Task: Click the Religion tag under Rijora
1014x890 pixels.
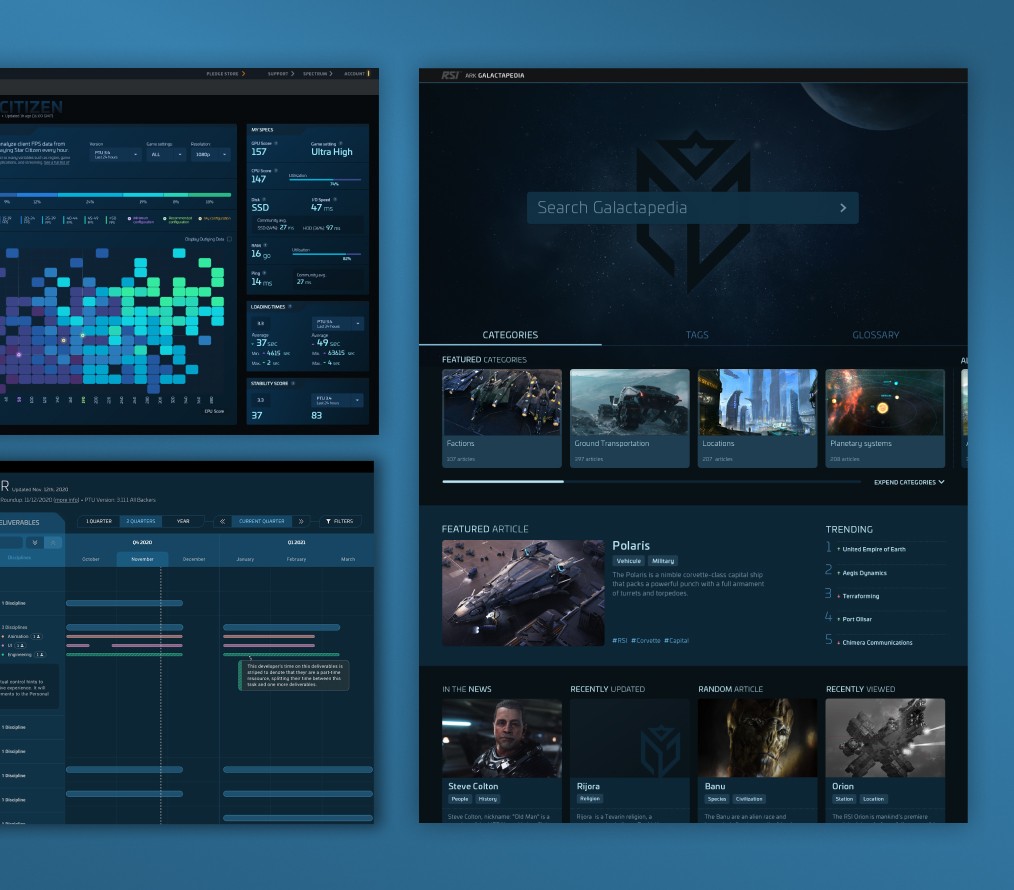Action: coord(590,799)
